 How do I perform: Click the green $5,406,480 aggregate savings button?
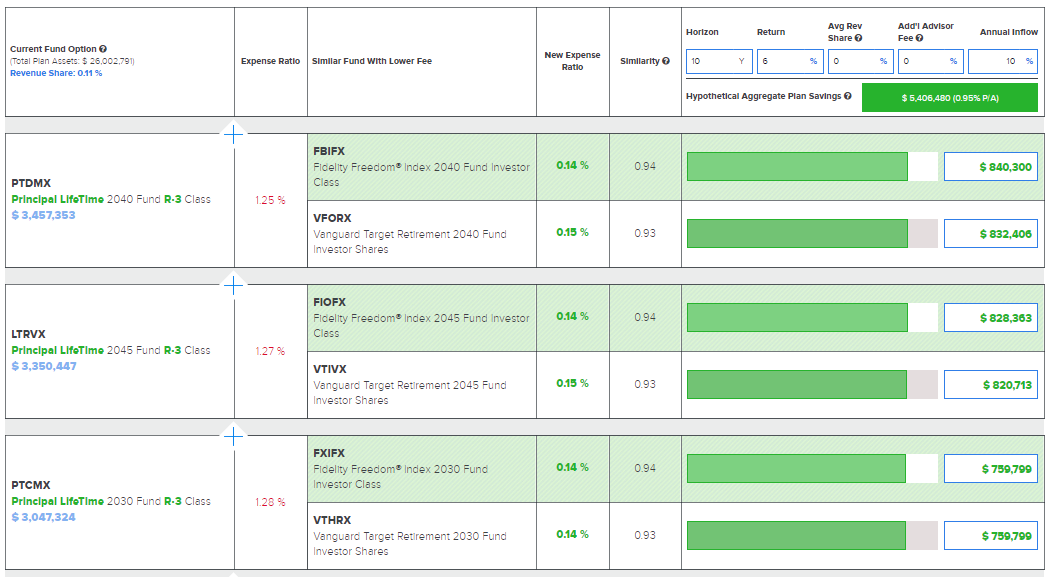pyautogui.click(x=950, y=98)
